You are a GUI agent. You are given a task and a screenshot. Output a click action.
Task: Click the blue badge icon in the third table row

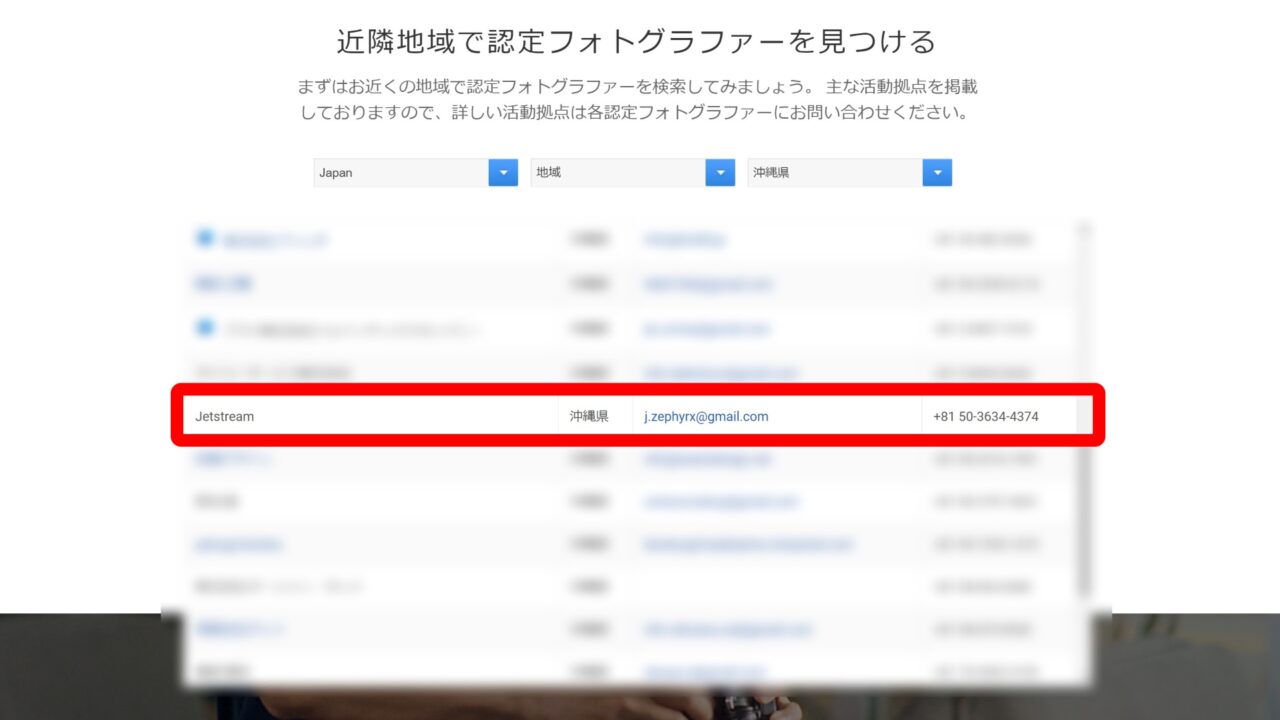[205, 327]
